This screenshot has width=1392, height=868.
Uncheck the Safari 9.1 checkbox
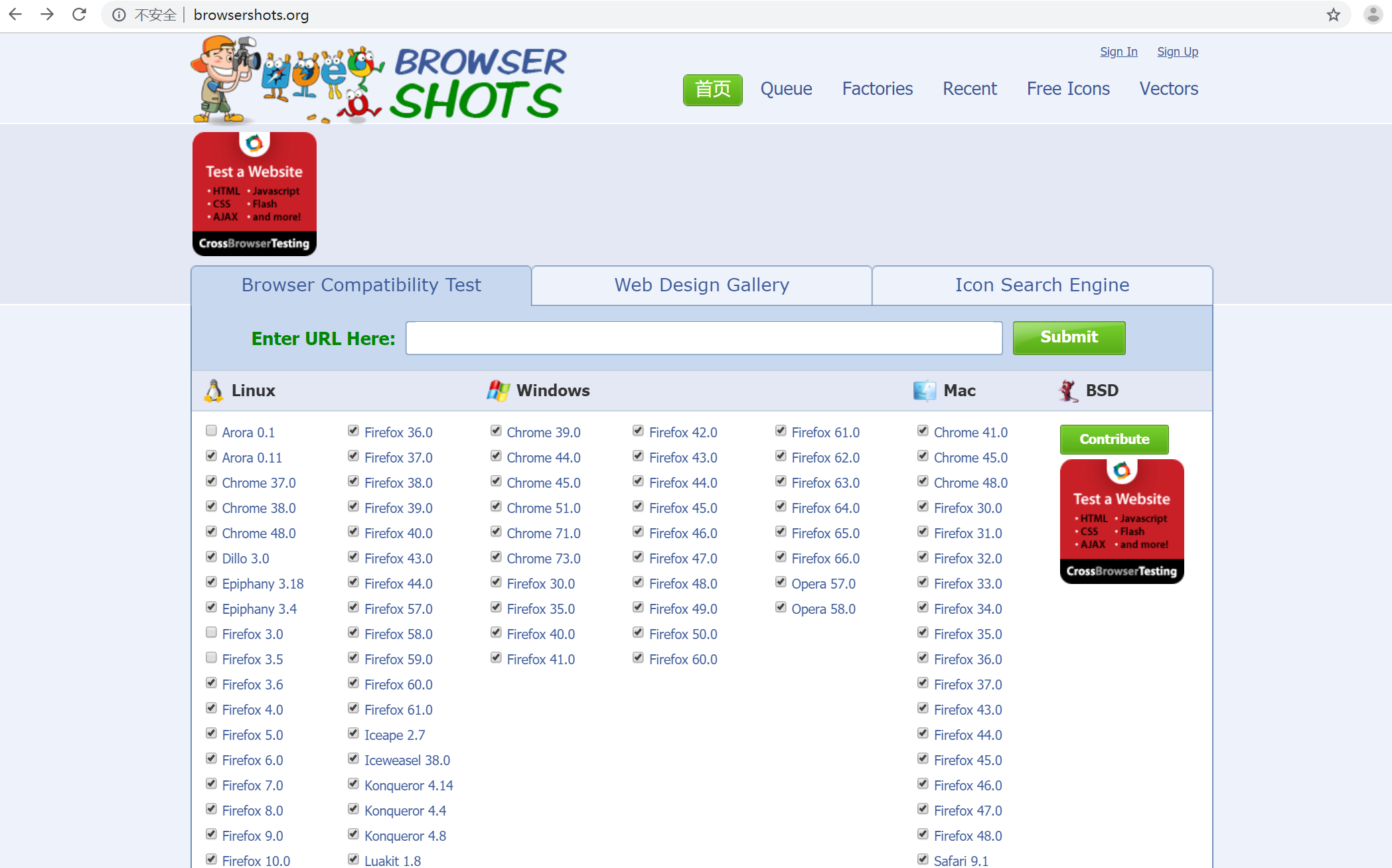point(923,859)
